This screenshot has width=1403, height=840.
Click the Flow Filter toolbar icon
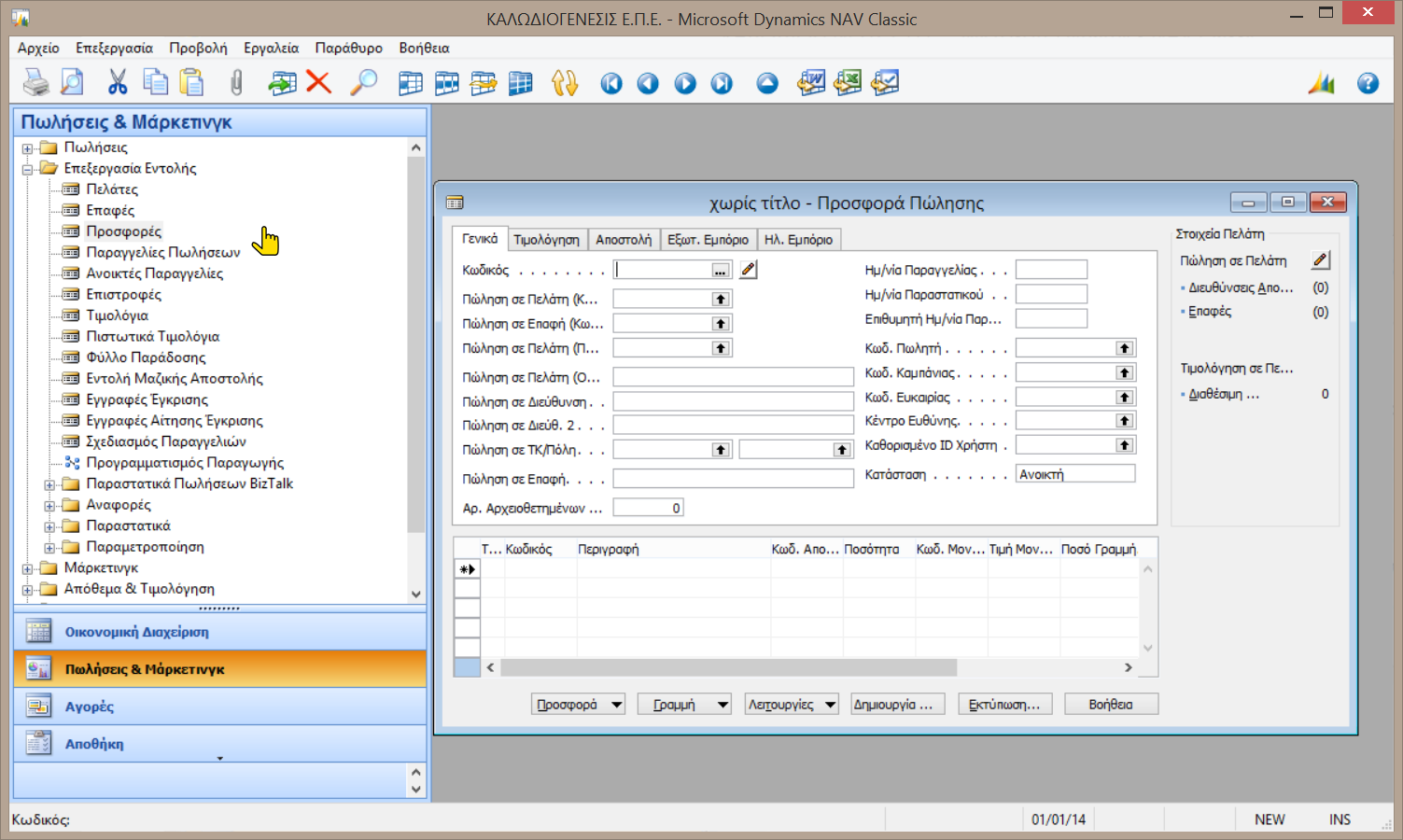[484, 83]
